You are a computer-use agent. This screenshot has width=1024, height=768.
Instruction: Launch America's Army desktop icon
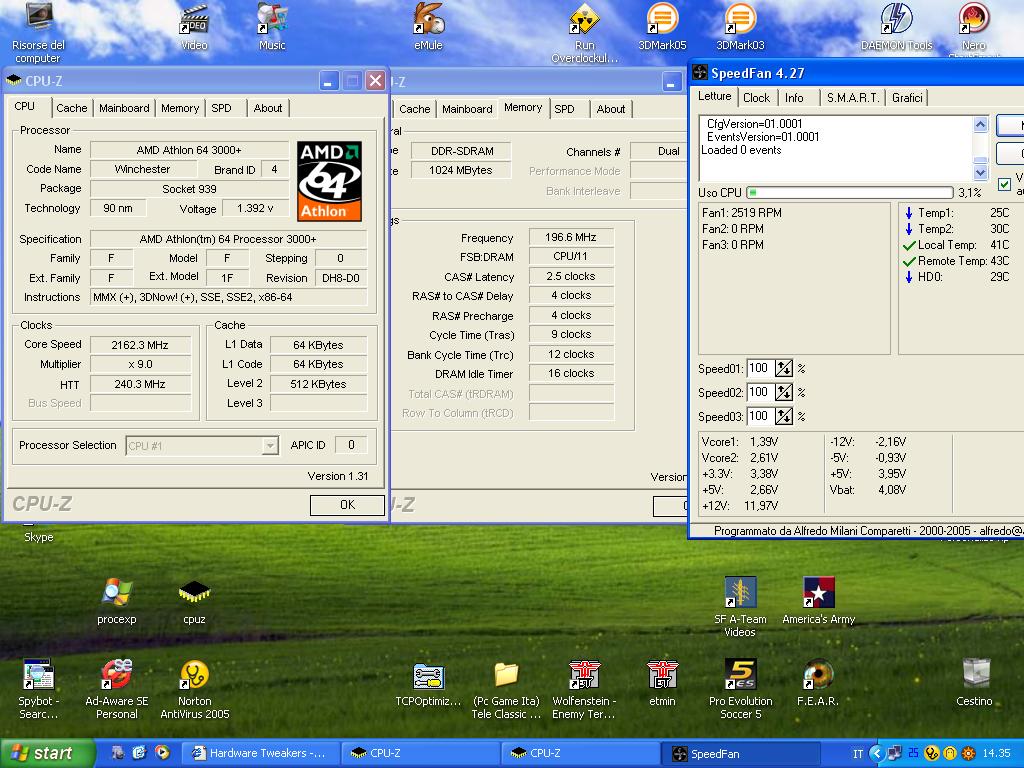[x=818, y=601]
